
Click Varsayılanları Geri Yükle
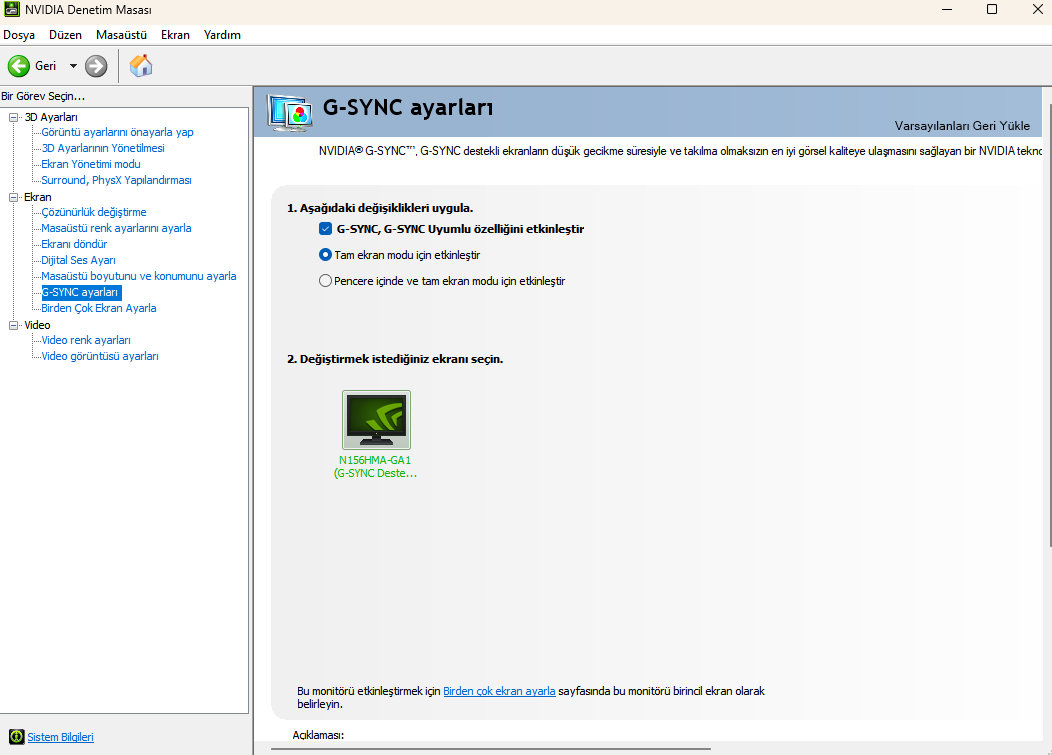(x=962, y=125)
